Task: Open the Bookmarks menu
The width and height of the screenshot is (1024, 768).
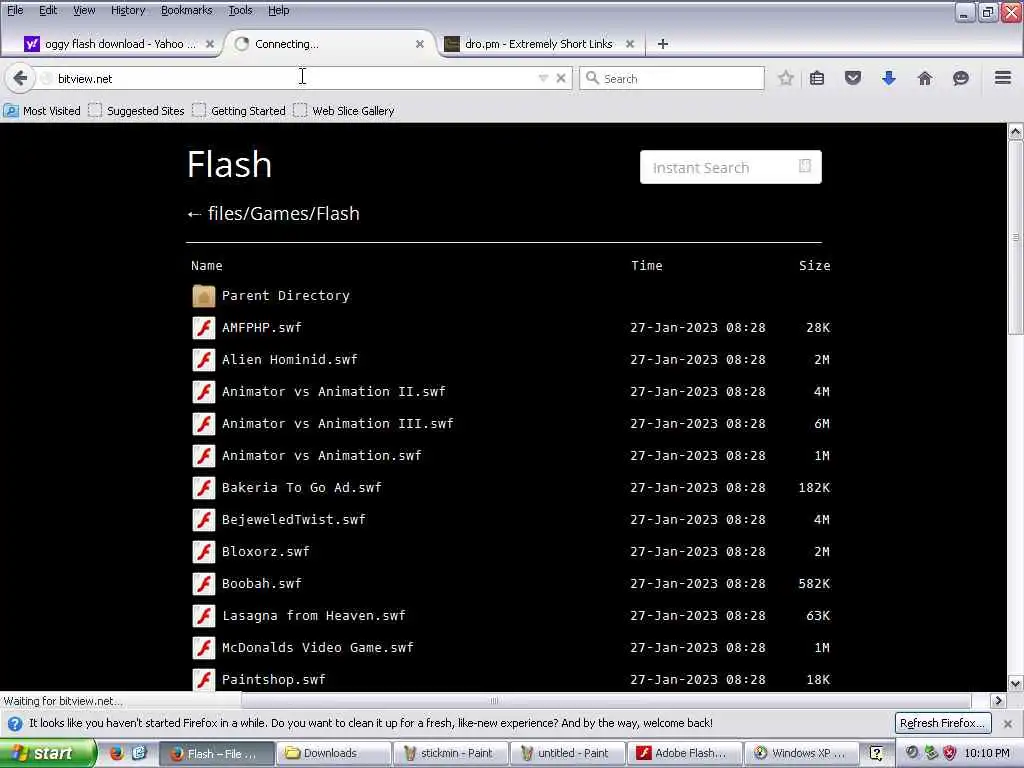Action: coord(187,10)
